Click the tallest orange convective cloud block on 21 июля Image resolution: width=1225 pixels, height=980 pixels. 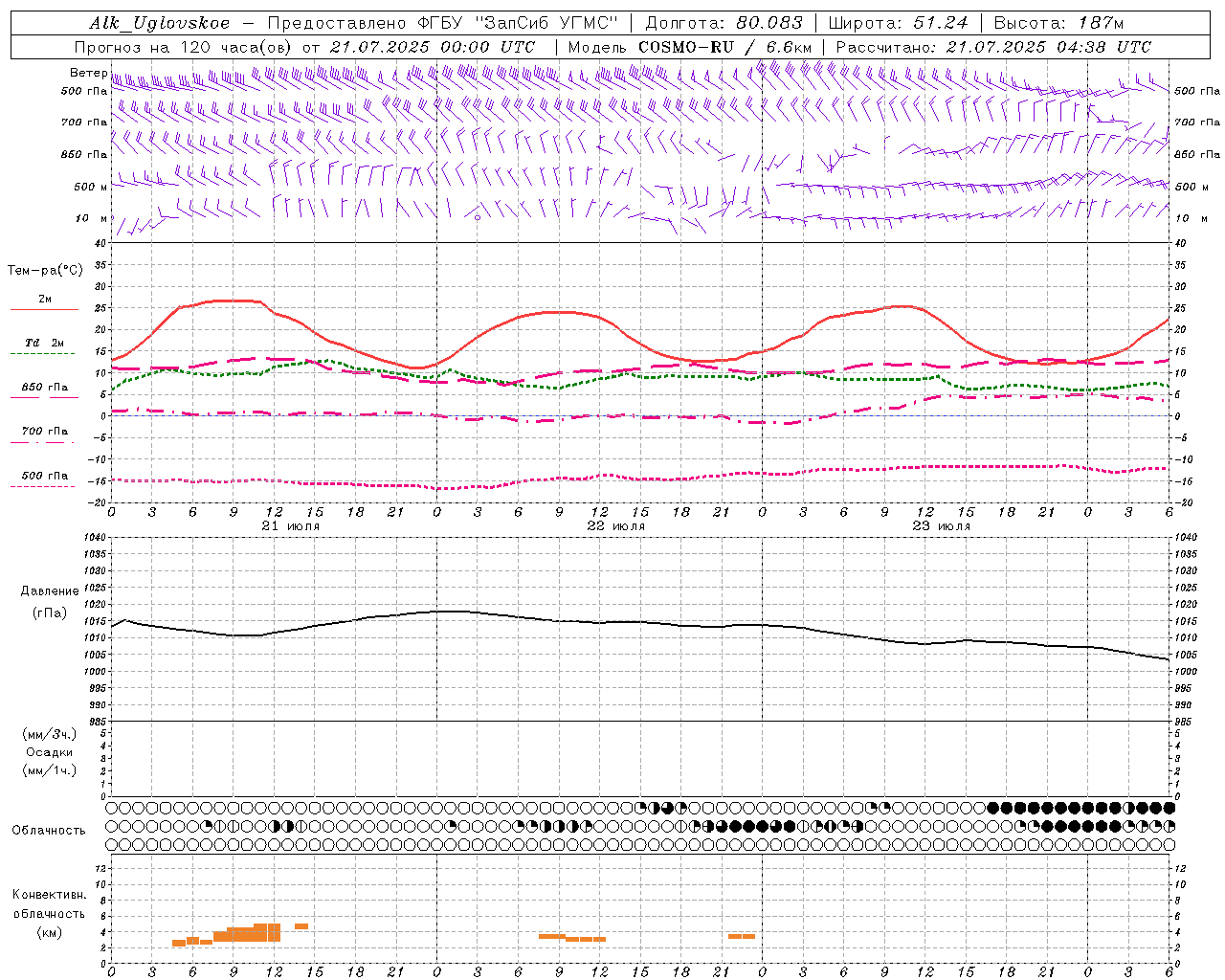click(x=267, y=932)
